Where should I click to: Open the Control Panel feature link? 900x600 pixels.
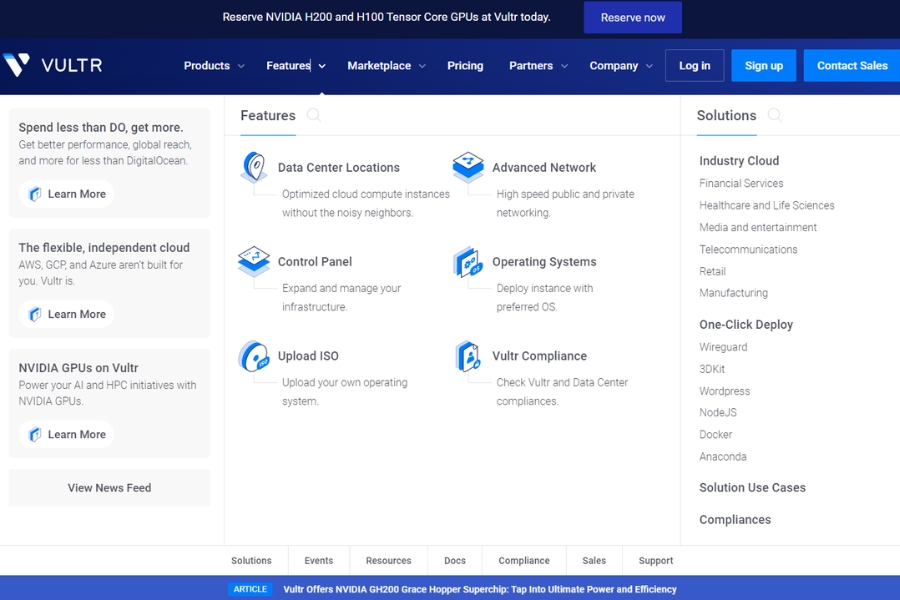point(315,261)
